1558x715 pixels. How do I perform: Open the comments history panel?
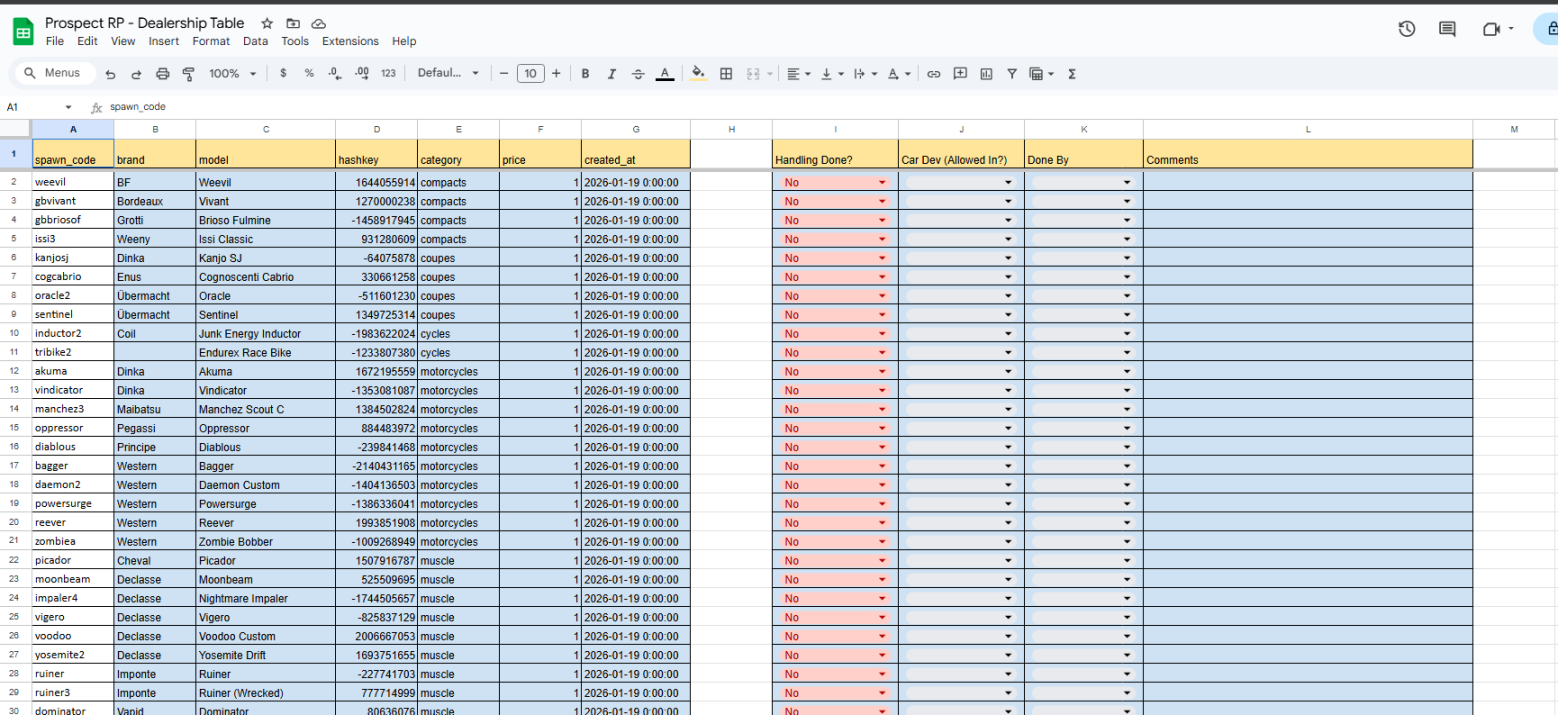pyautogui.click(x=1447, y=29)
